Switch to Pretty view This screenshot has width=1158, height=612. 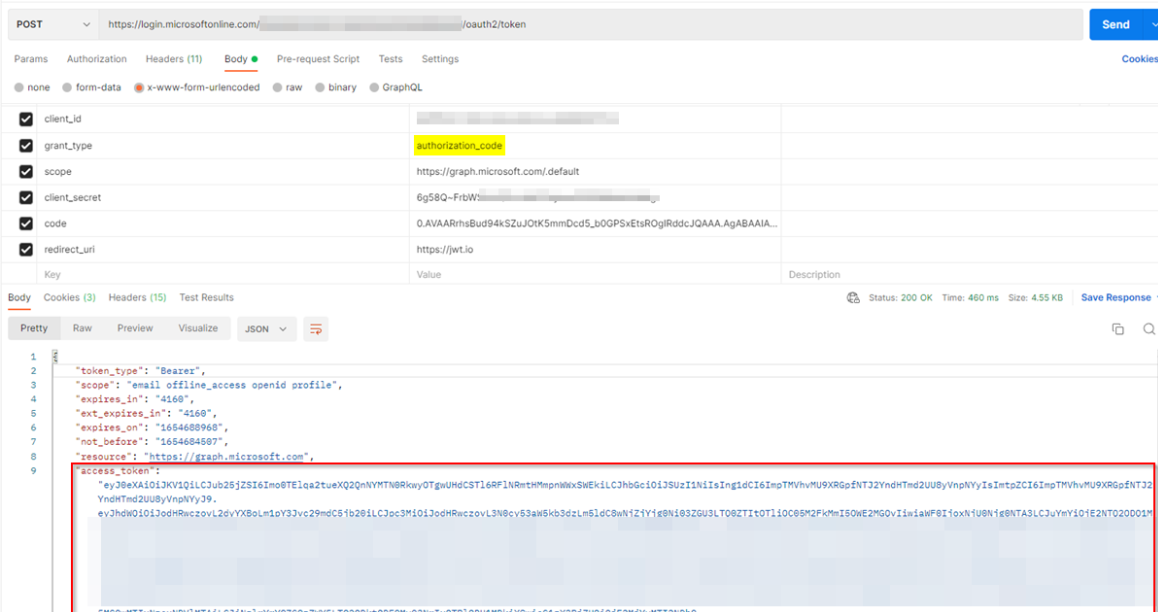coord(34,329)
